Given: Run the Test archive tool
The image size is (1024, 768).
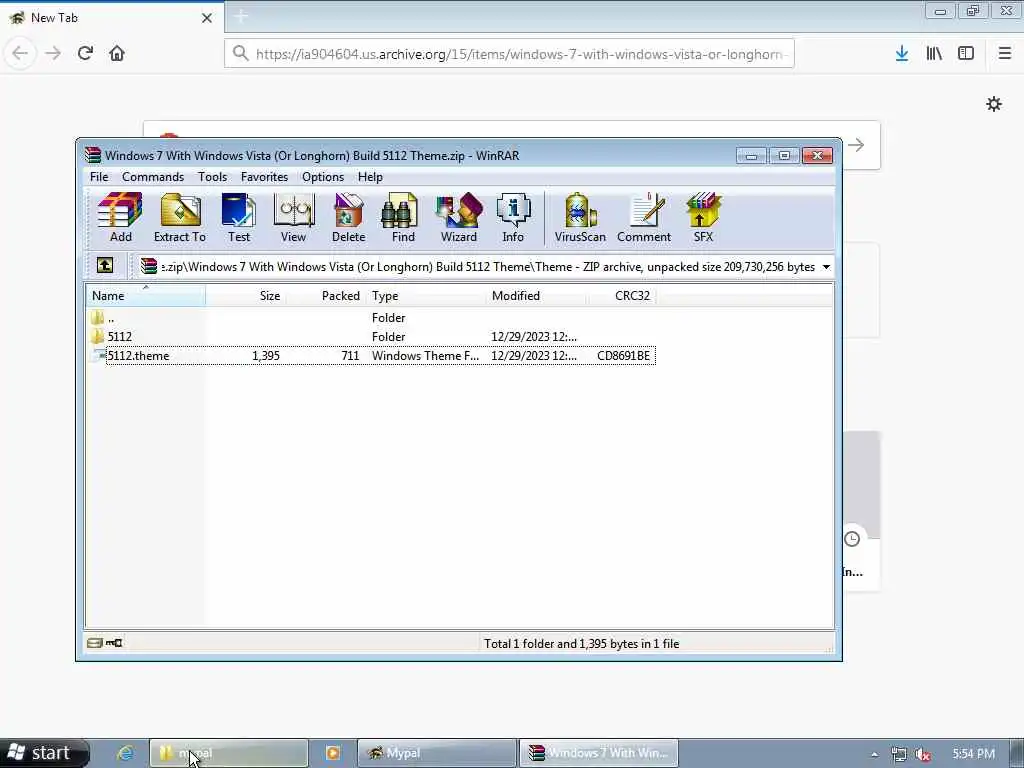Looking at the screenshot, I should (238, 217).
